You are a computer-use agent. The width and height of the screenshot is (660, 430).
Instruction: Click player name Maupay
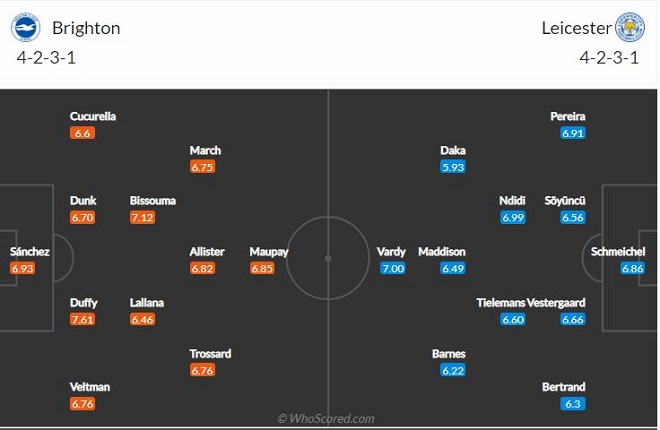[269, 252]
